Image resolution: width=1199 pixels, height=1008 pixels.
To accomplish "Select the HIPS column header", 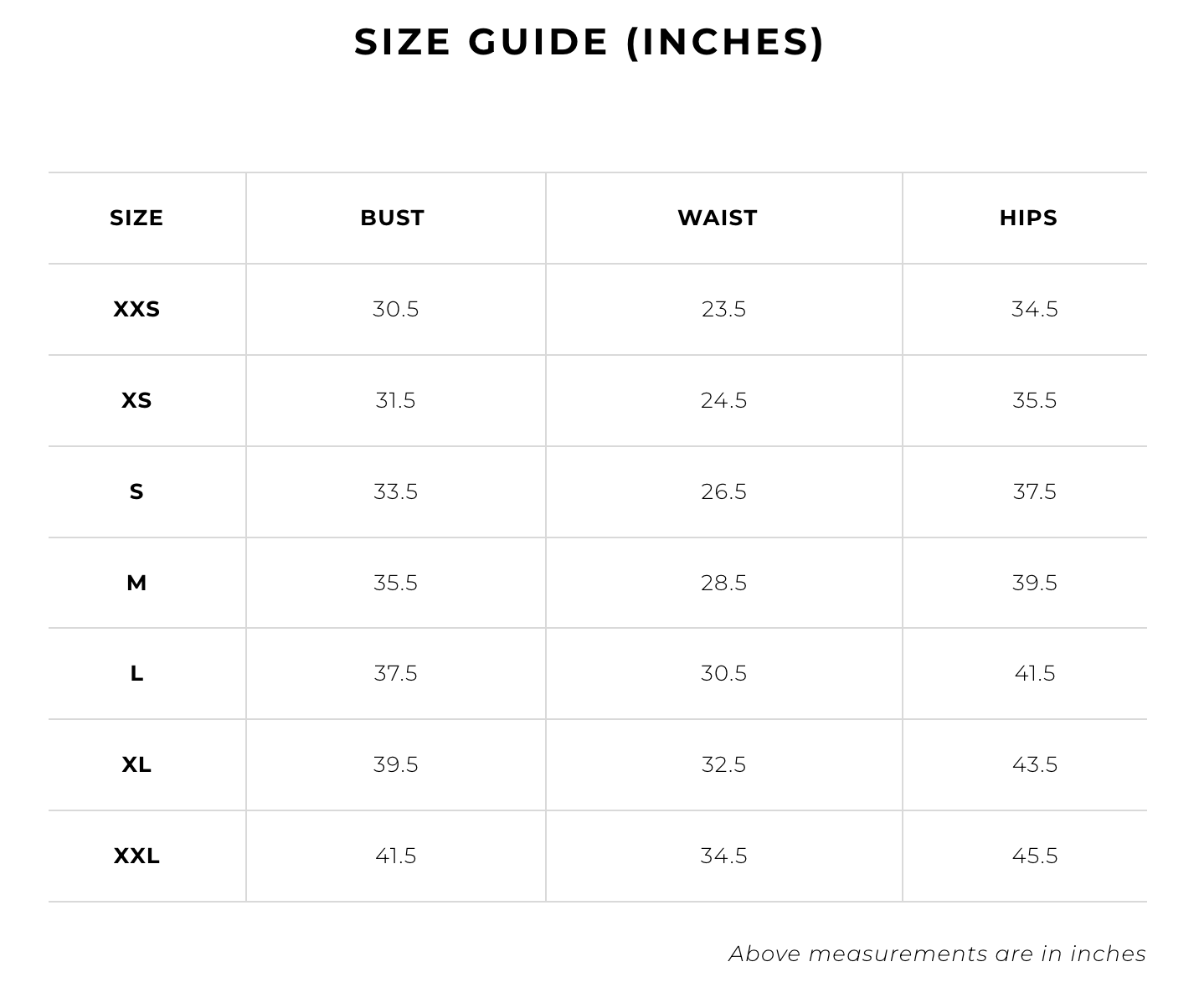I will [1028, 218].
